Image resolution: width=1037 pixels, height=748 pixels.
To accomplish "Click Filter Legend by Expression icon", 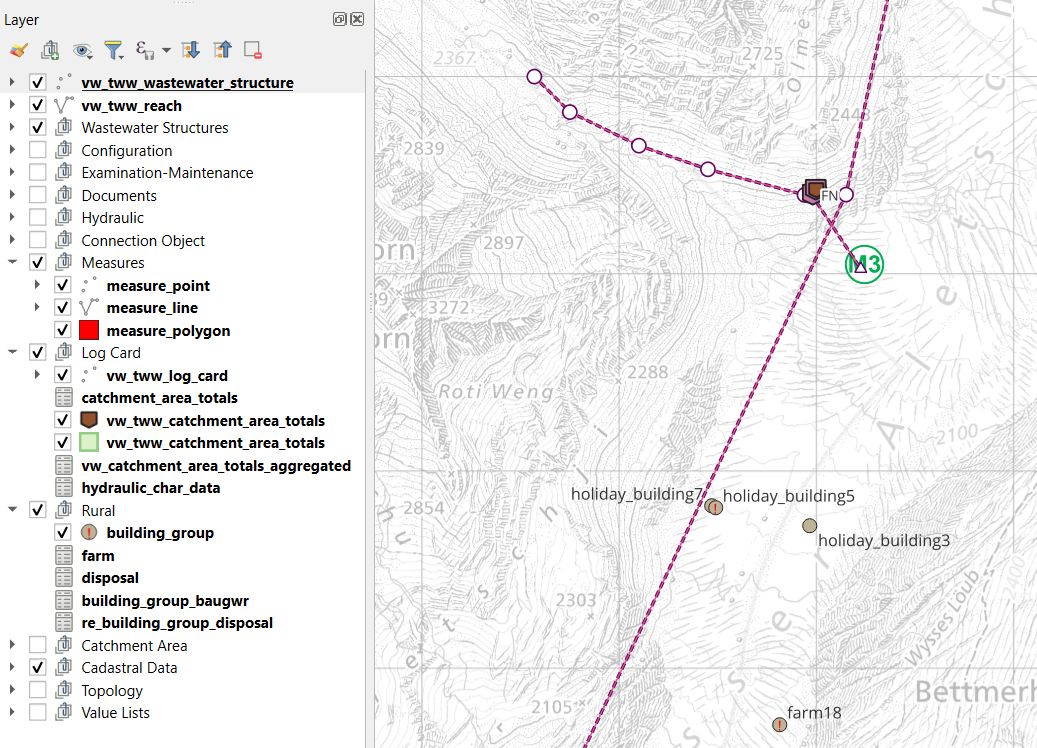I will (x=144, y=49).
